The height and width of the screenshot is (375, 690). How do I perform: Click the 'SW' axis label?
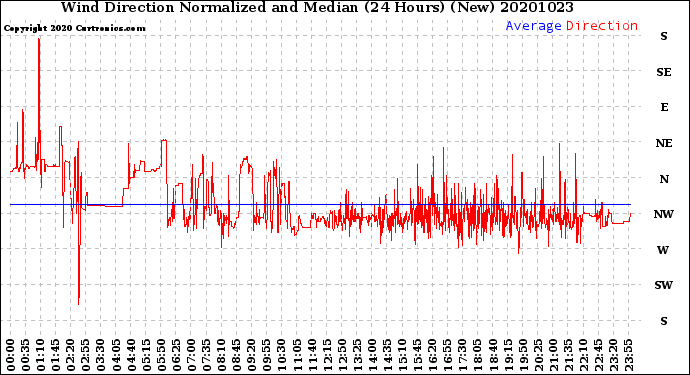point(663,285)
